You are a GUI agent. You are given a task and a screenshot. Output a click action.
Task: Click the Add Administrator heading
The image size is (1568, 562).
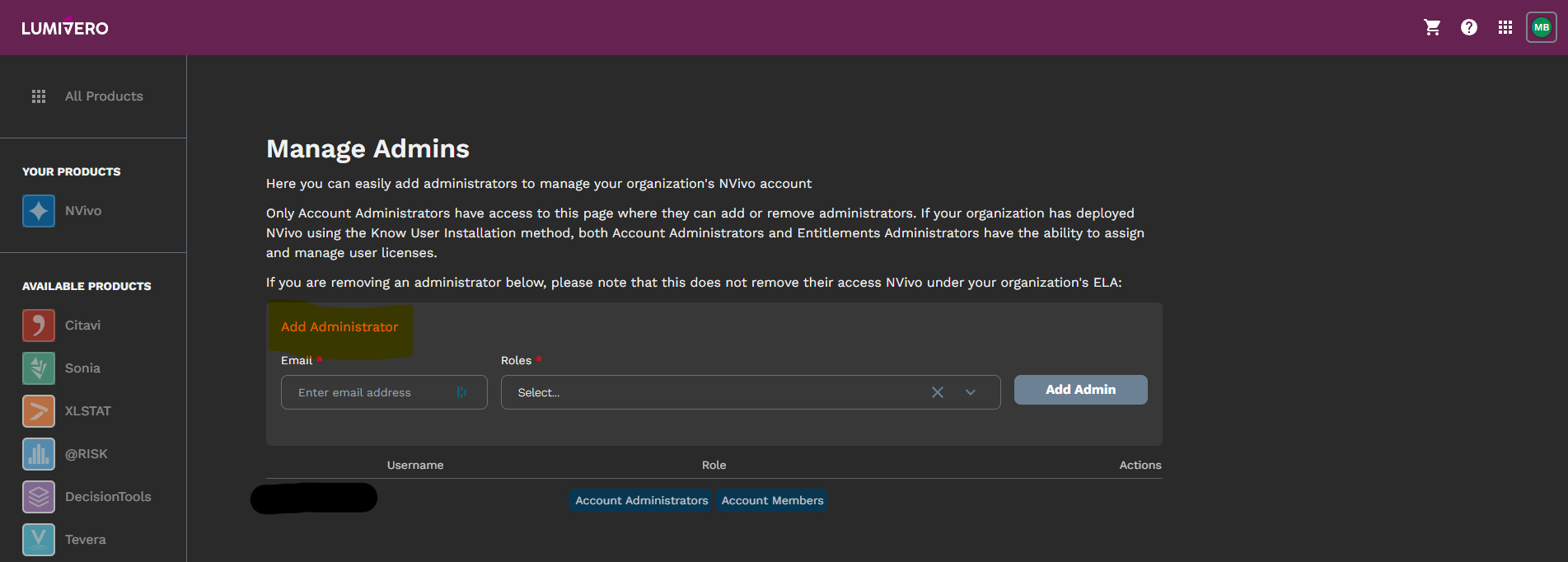339,327
